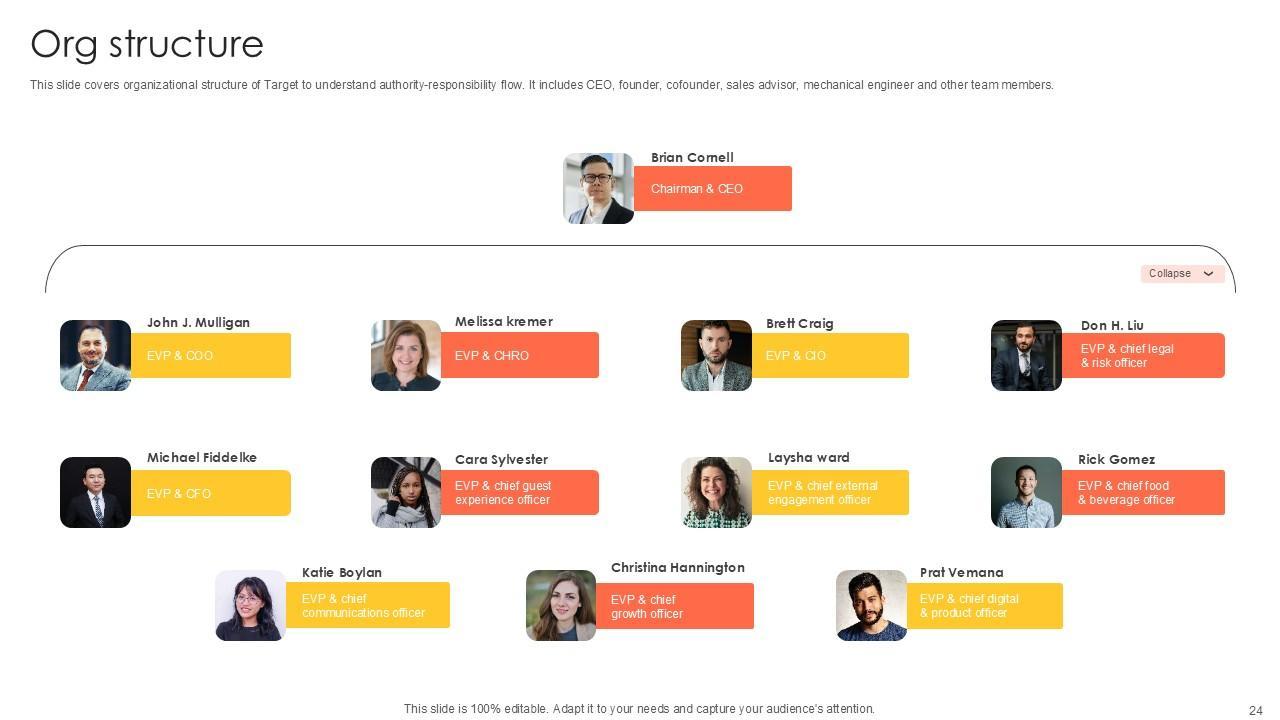
Task: Click John J. Mulligan's photo
Action: 95,355
